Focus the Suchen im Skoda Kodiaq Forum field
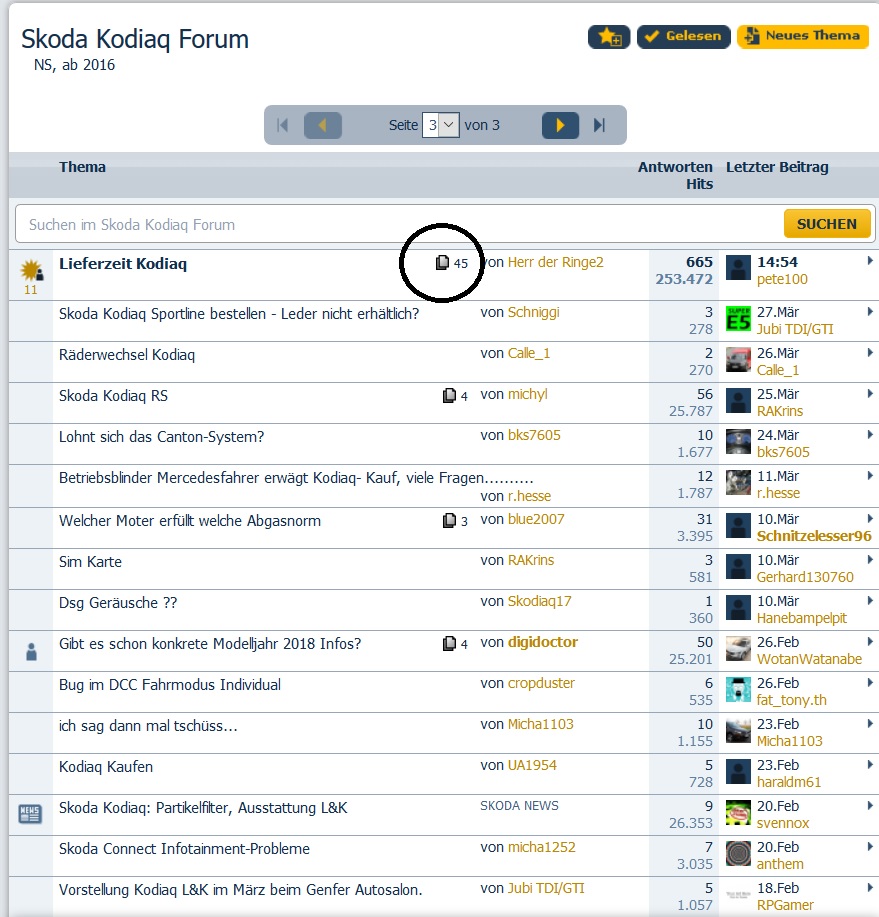The height and width of the screenshot is (917, 879). click(398, 225)
